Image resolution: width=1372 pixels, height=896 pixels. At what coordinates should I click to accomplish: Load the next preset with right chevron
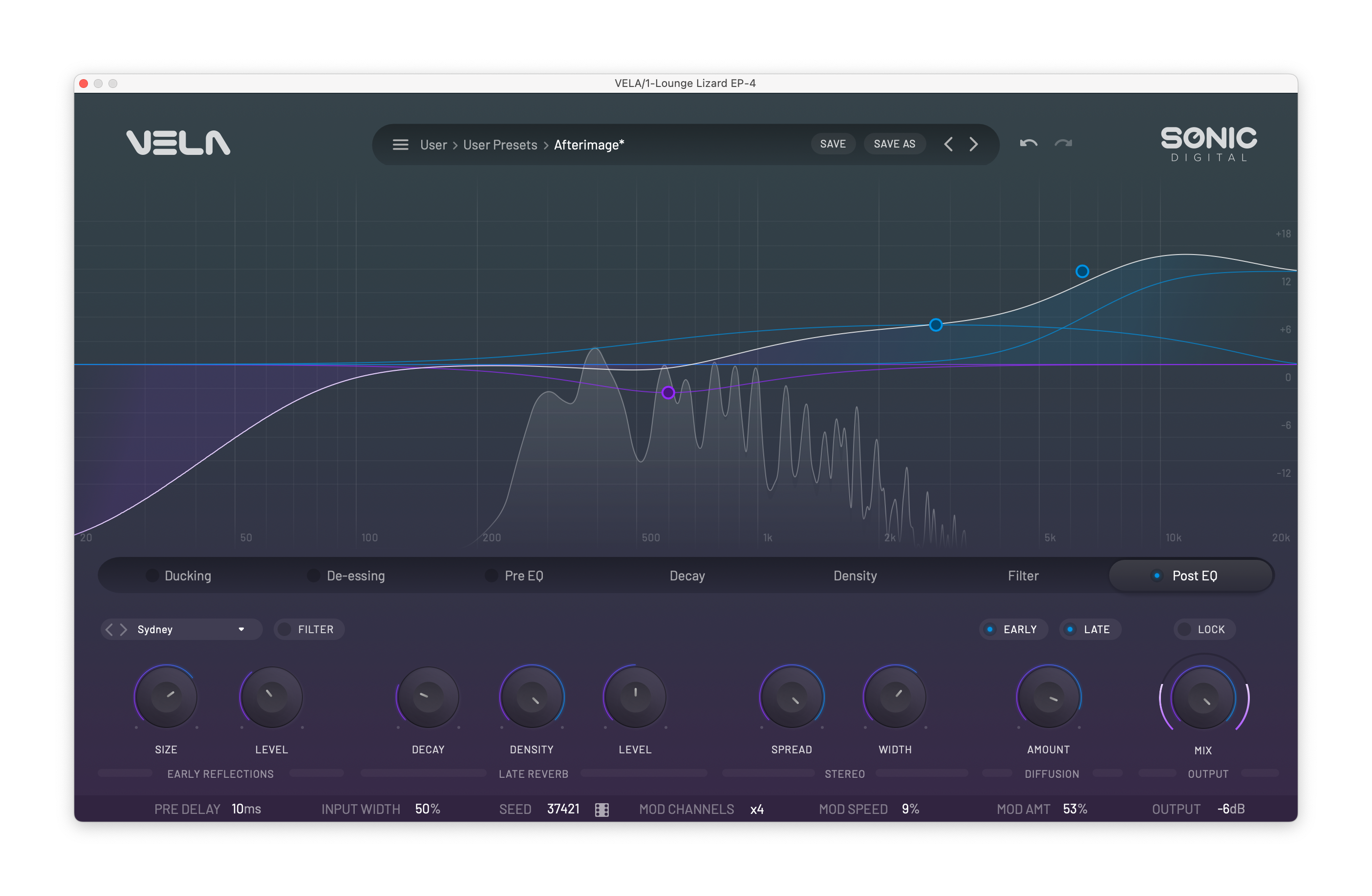(974, 144)
